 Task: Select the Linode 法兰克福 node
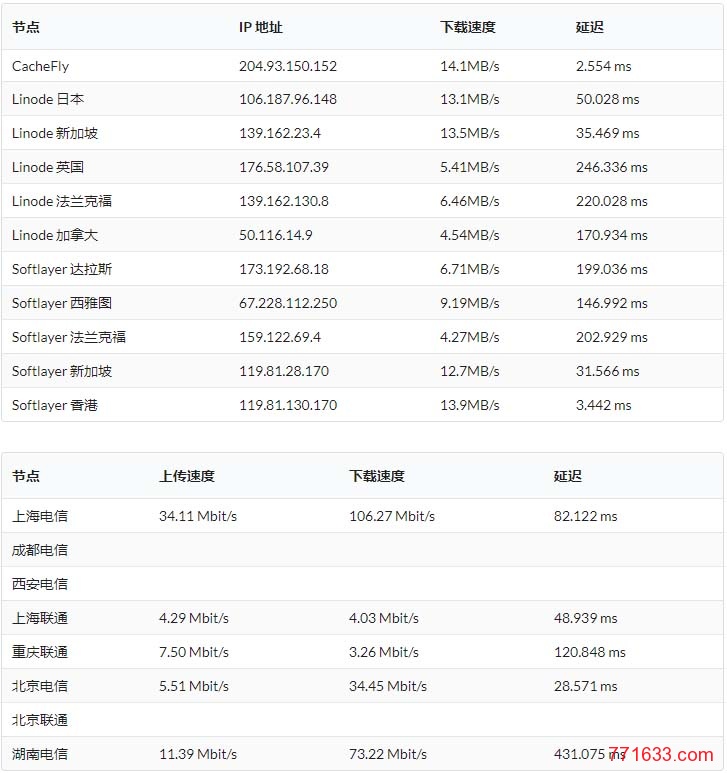pyautogui.click(x=62, y=201)
